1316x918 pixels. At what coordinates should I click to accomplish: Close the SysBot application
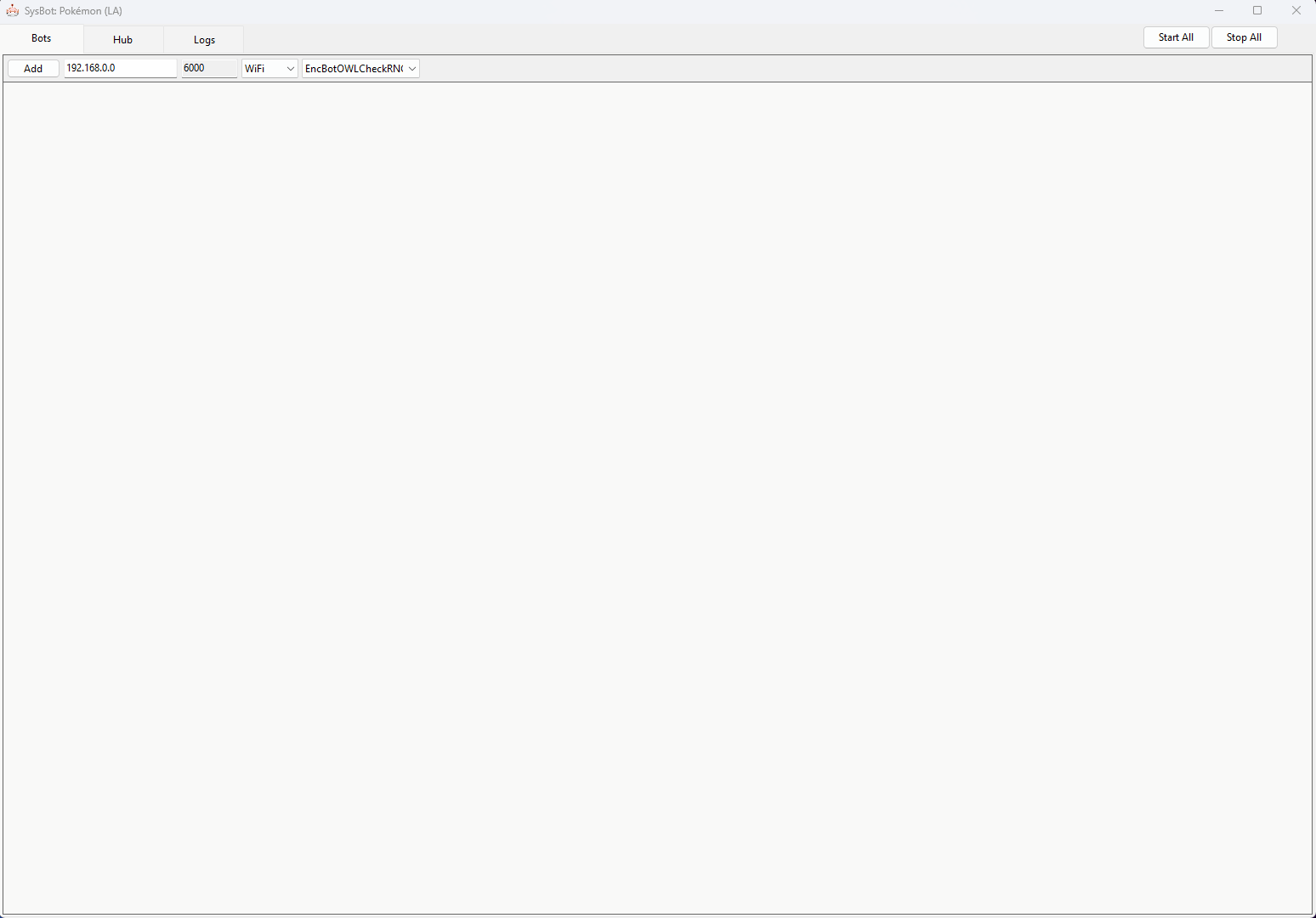(1296, 10)
